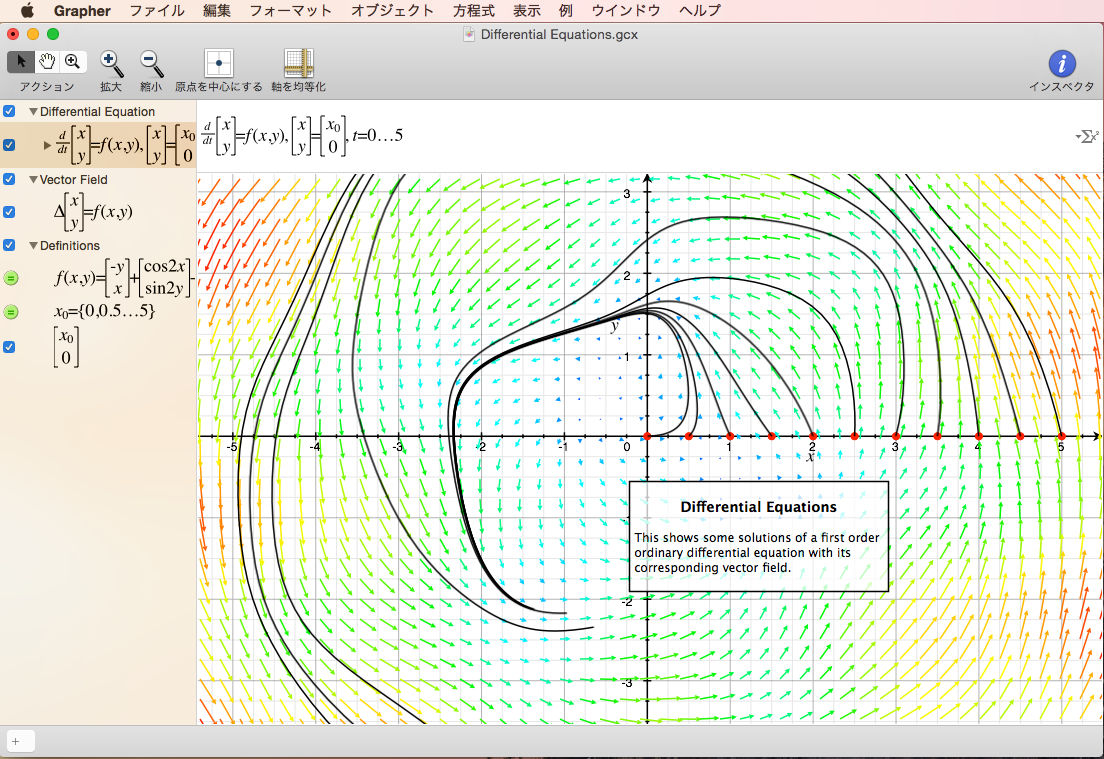Open the インスペクタ inspector panel
Viewport: 1104px width, 759px height.
(1061, 64)
